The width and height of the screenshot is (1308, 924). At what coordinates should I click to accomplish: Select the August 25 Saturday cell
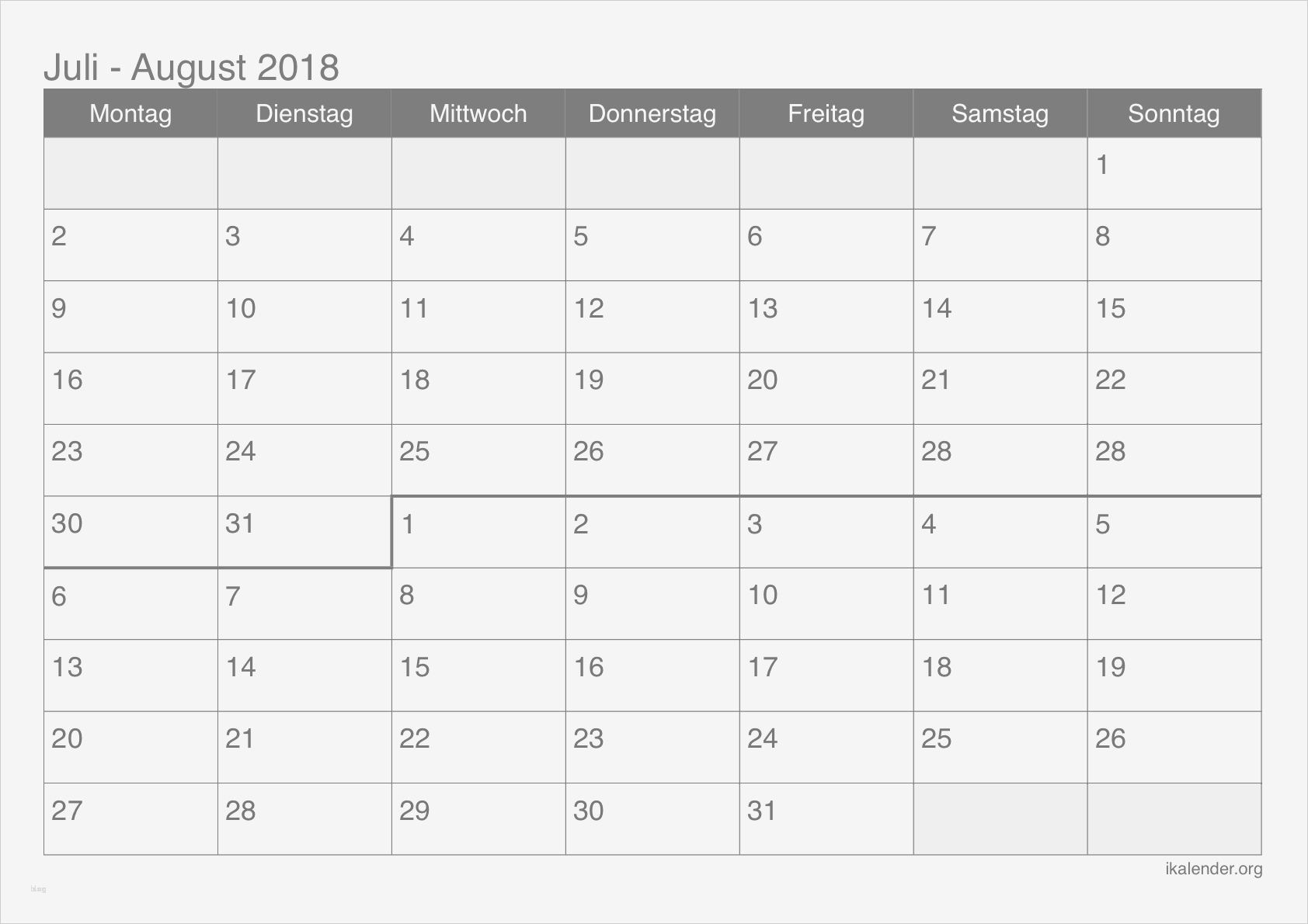[x=1000, y=747]
